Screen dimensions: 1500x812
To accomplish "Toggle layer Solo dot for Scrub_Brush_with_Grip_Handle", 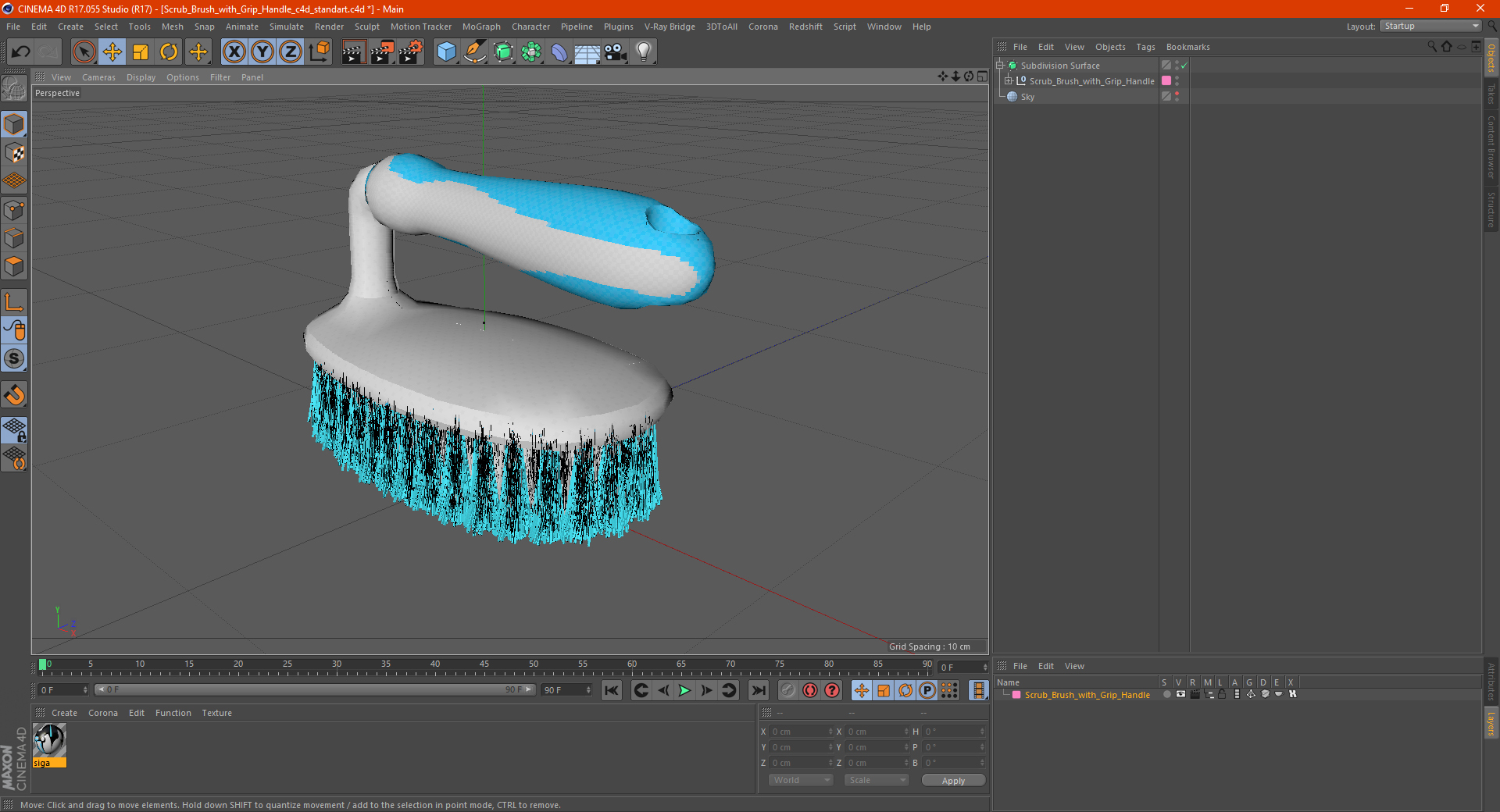I will pos(1166,694).
